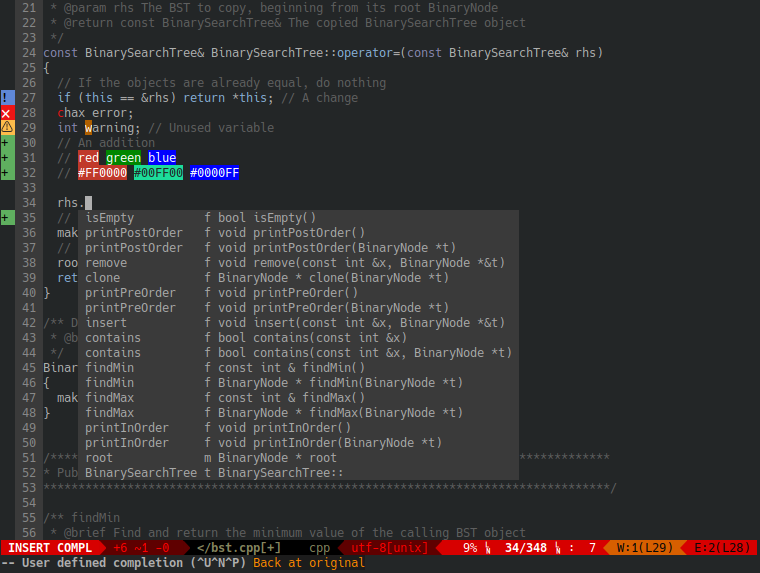Click the bst.cpp[+] filename in statusline
This screenshot has height=573, width=760.
coord(240,548)
